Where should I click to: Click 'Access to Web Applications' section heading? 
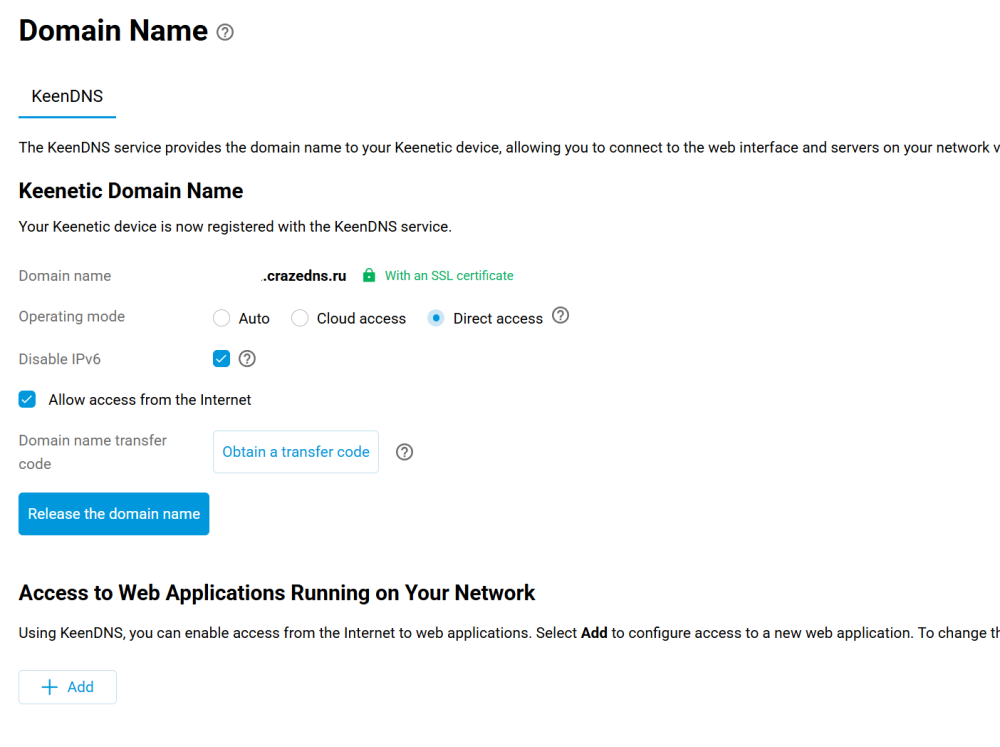coord(277,593)
